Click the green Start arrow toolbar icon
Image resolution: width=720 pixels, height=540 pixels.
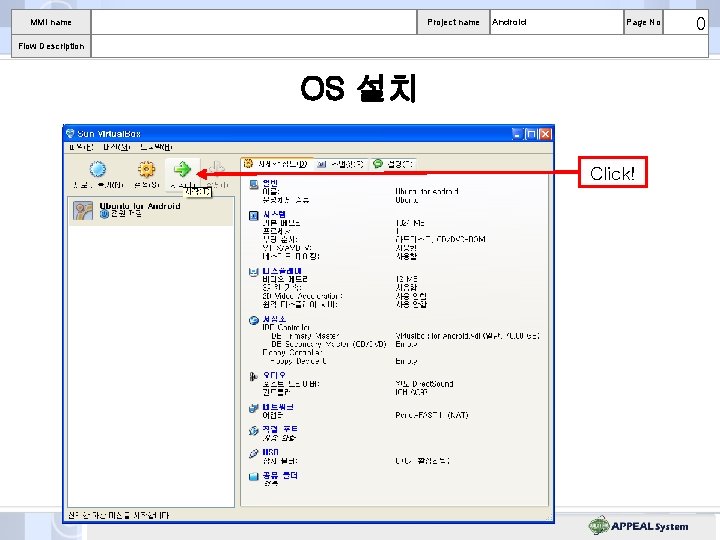coord(182,169)
